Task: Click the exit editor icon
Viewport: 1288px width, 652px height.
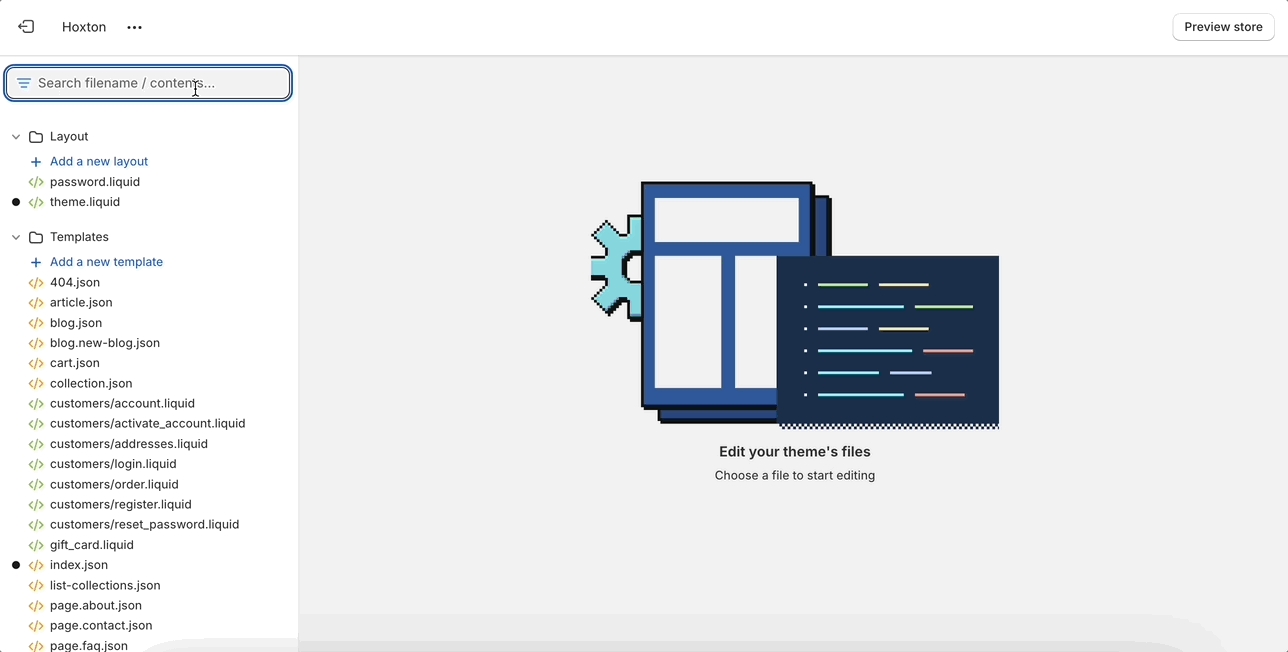Action: click(26, 27)
